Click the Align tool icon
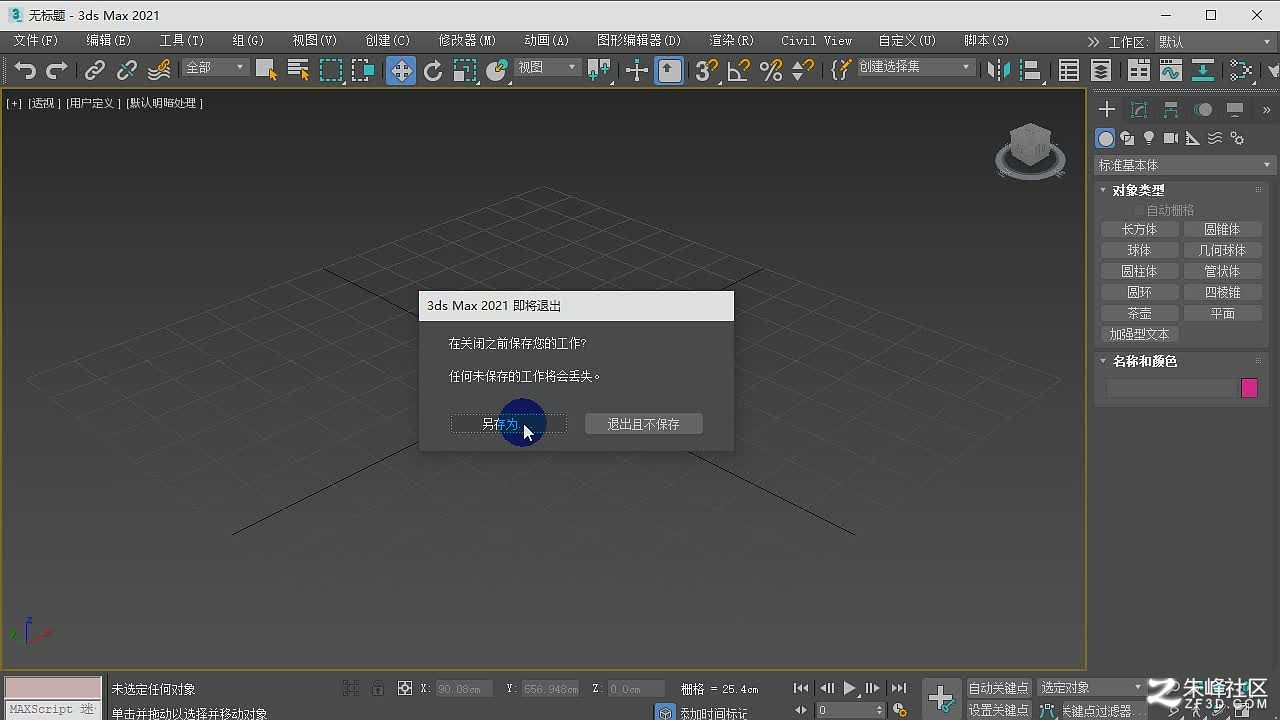Image resolution: width=1280 pixels, height=720 pixels. tap(1029, 70)
